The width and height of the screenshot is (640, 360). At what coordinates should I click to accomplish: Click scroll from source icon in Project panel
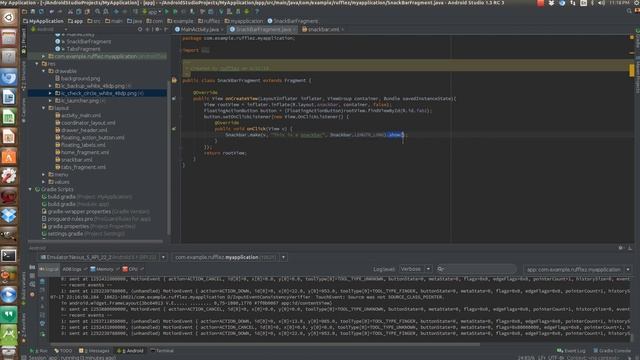coord(140,29)
